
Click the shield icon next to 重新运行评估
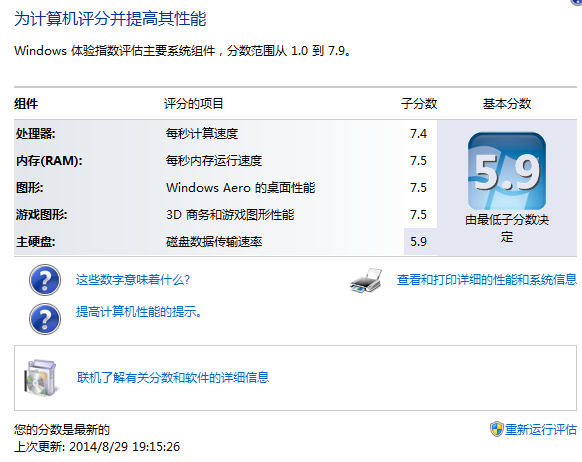[x=496, y=429]
